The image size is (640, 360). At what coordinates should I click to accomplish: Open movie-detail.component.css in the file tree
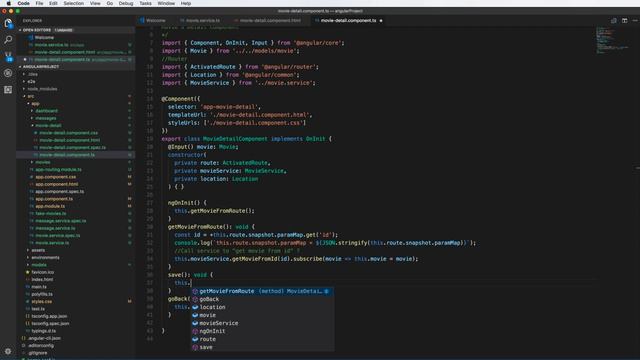click(69, 133)
